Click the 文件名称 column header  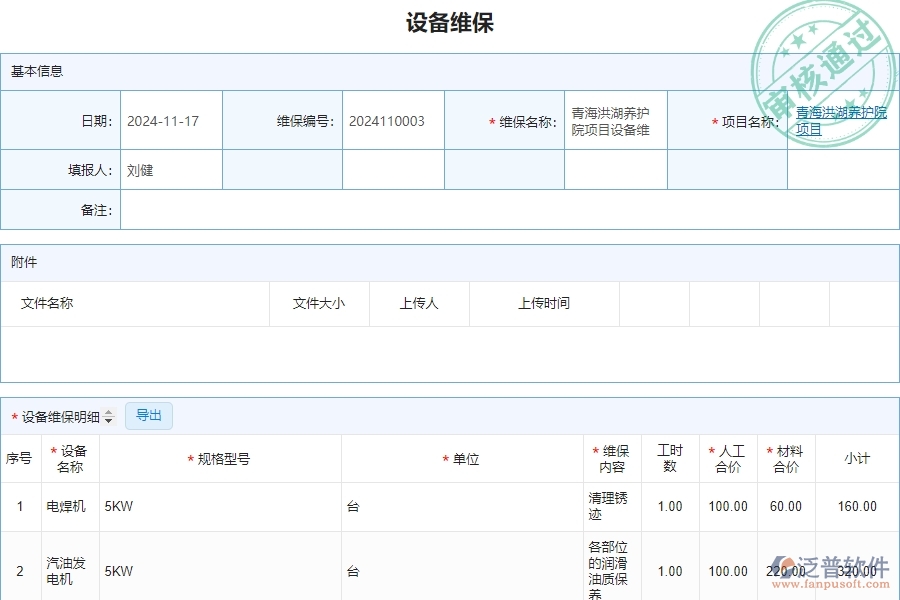pyautogui.click(x=46, y=303)
